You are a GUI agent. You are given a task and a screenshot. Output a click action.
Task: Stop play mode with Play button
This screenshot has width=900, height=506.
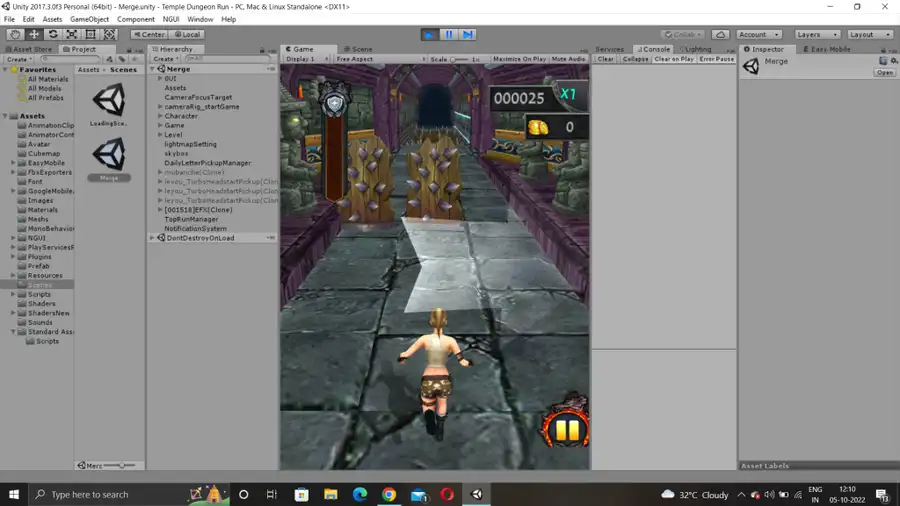coord(429,34)
